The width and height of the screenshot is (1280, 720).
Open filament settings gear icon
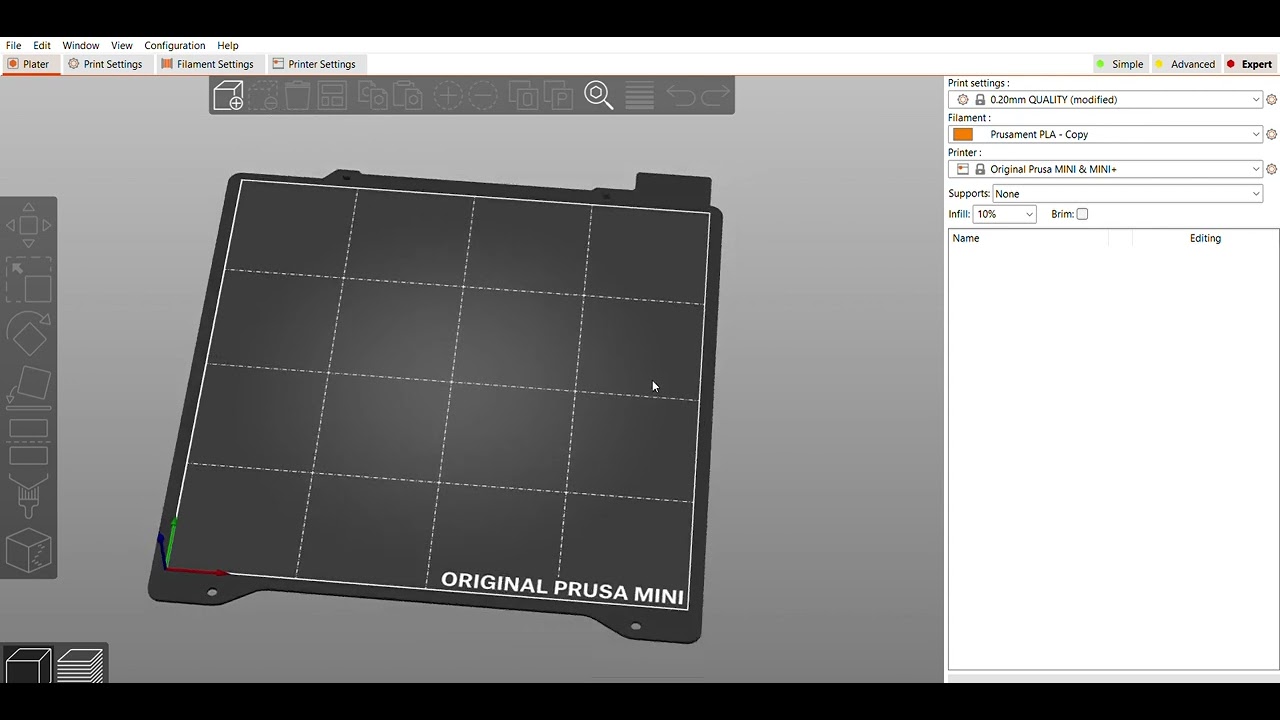coord(1271,134)
